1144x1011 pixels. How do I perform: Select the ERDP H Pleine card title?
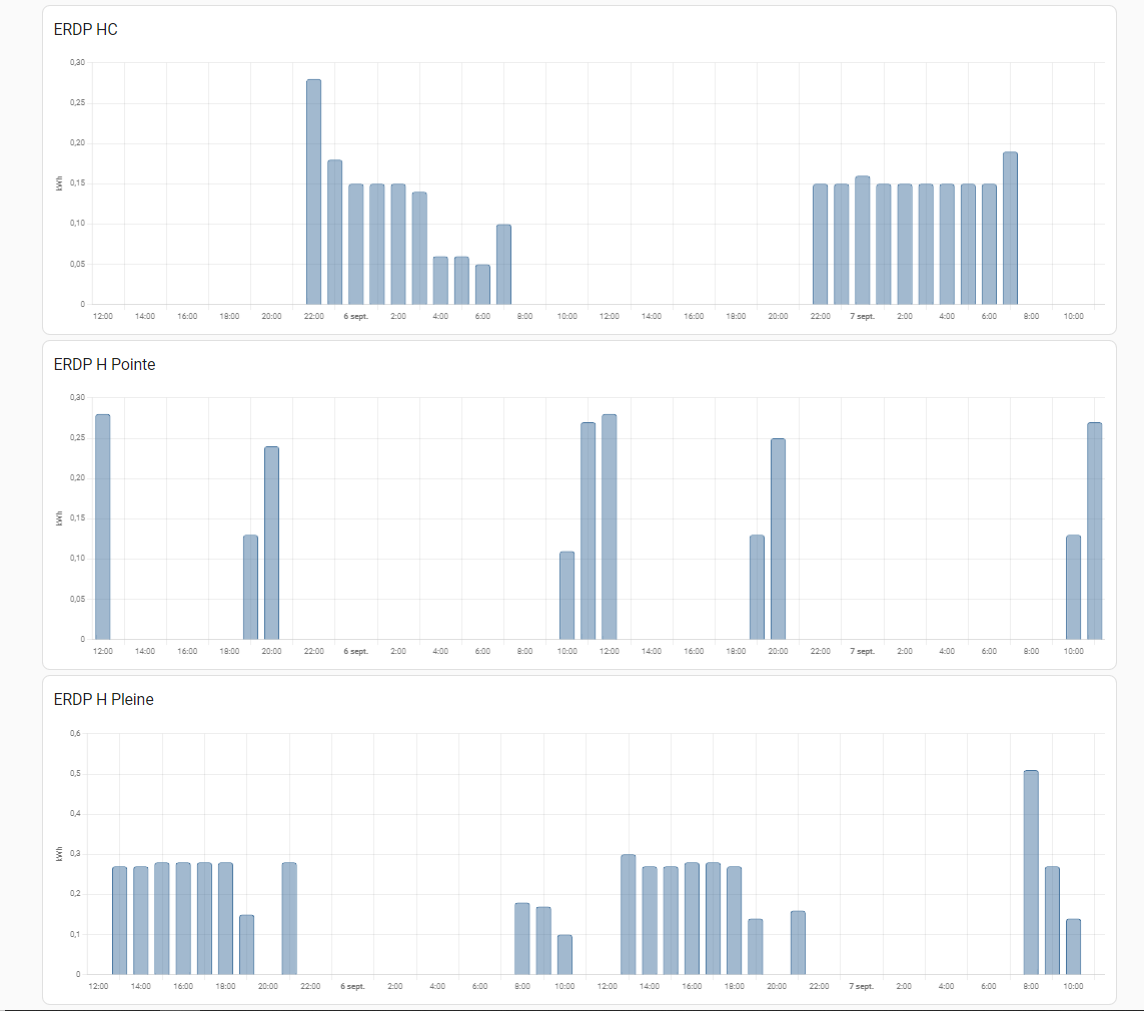point(103,700)
